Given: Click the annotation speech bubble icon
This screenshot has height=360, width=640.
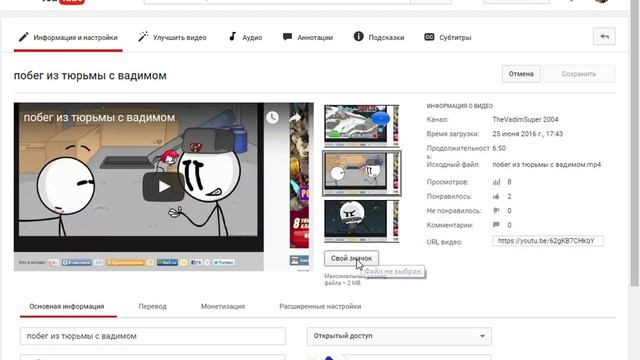Looking at the screenshot, I should (287, 37).
